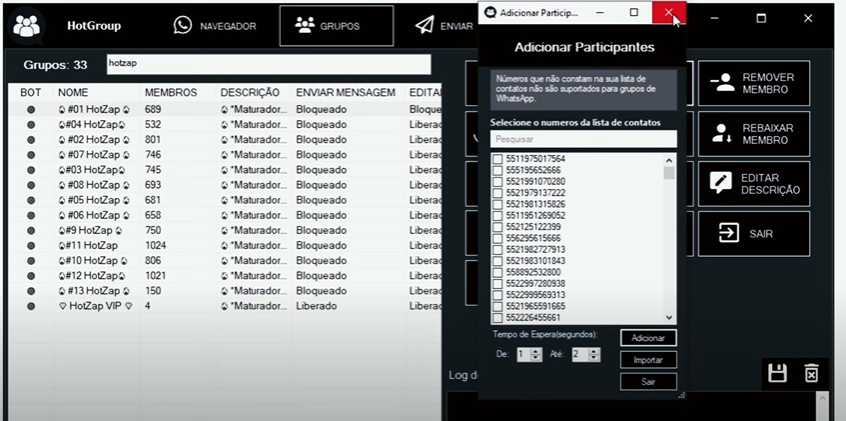Check the box for 5521981315826
Viewport: 846px width, 421px height.
(497, 205)
